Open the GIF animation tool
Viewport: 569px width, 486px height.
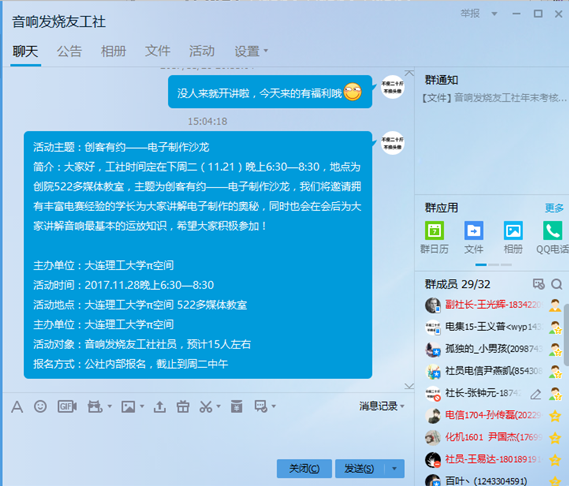(67, 407)
